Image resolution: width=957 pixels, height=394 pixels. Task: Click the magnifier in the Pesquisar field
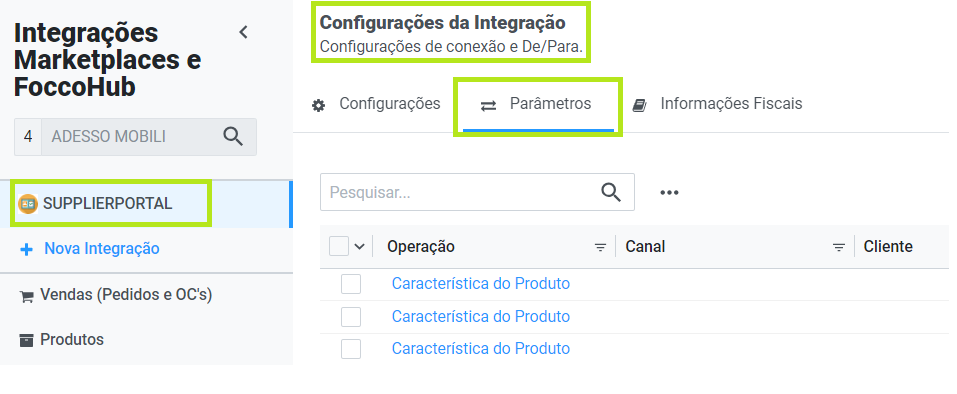coord(611,192)
